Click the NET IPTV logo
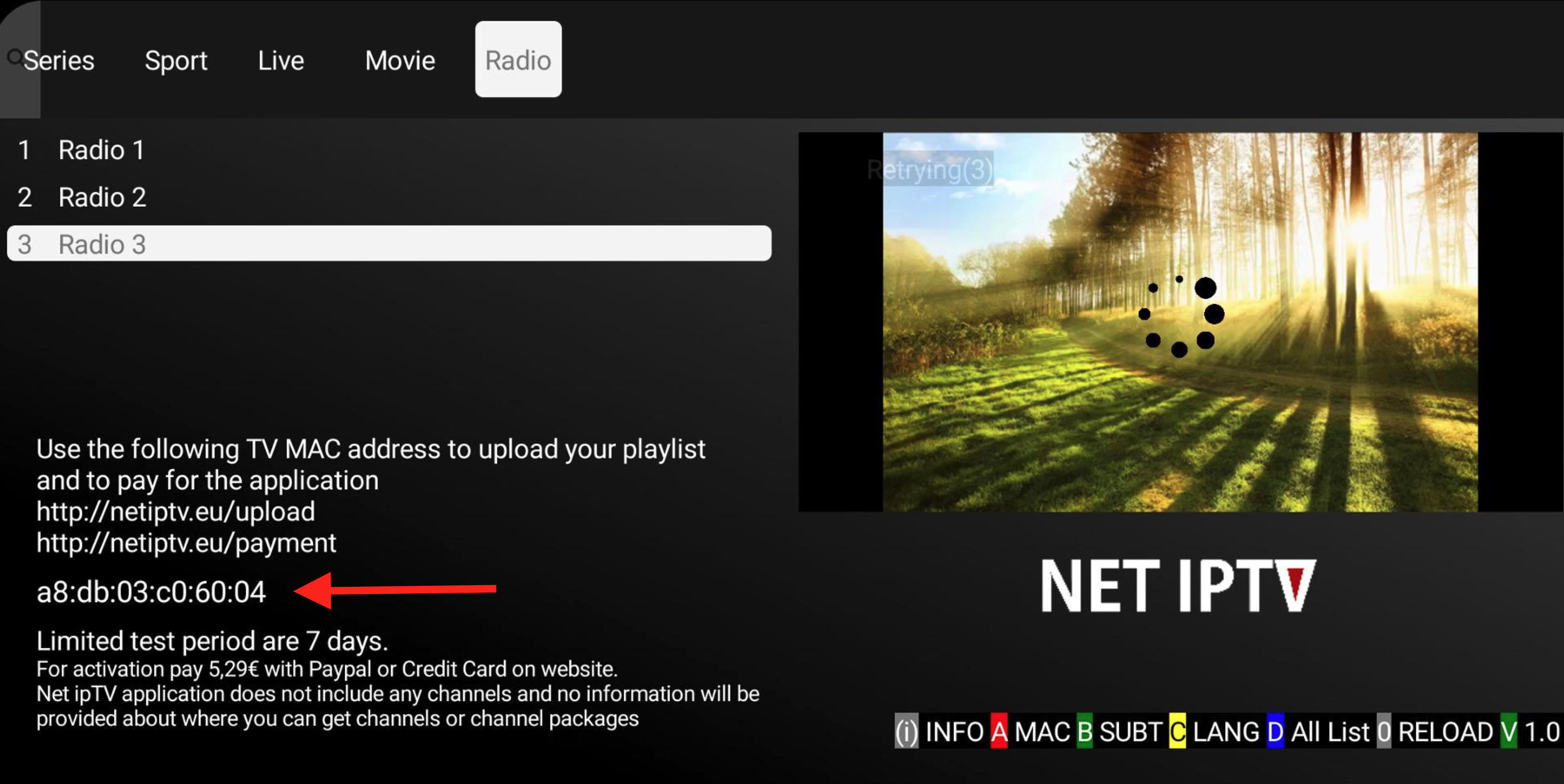The image size is (1564, 784). coord(1179,585)
